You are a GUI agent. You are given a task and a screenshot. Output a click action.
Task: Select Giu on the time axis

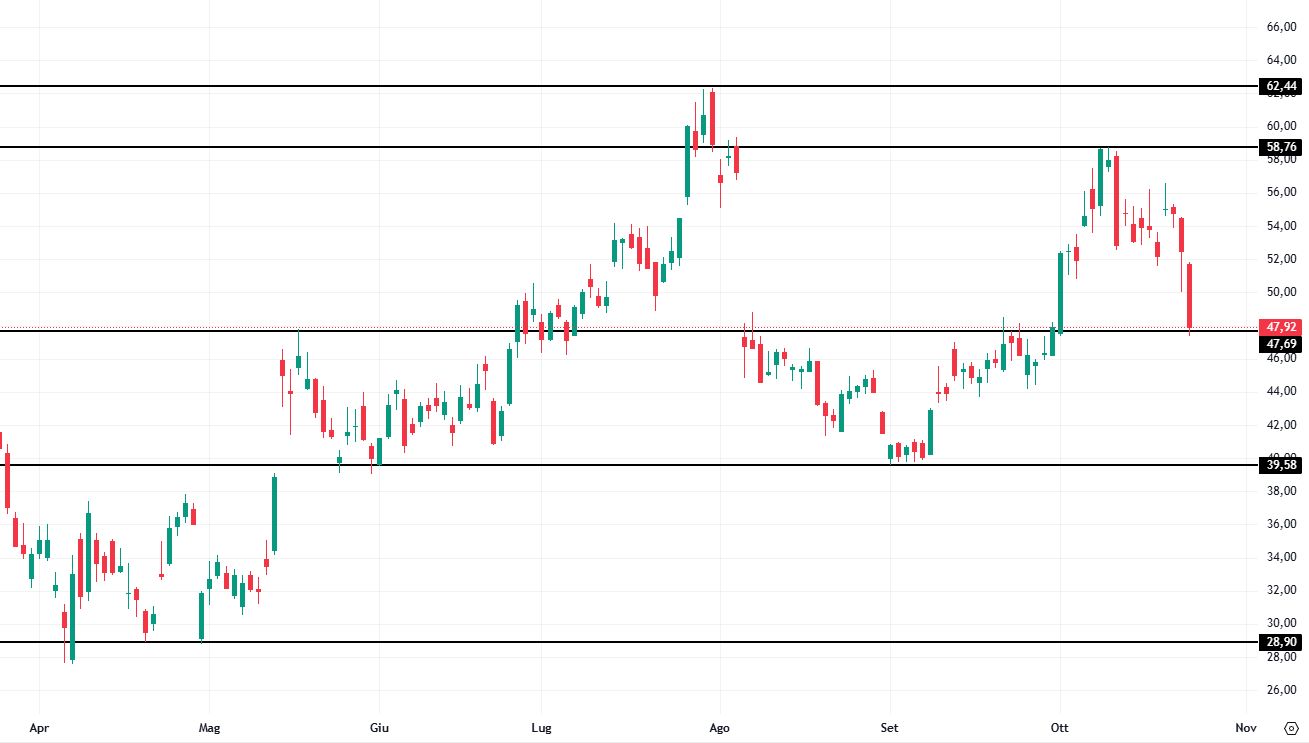point(379,728)
